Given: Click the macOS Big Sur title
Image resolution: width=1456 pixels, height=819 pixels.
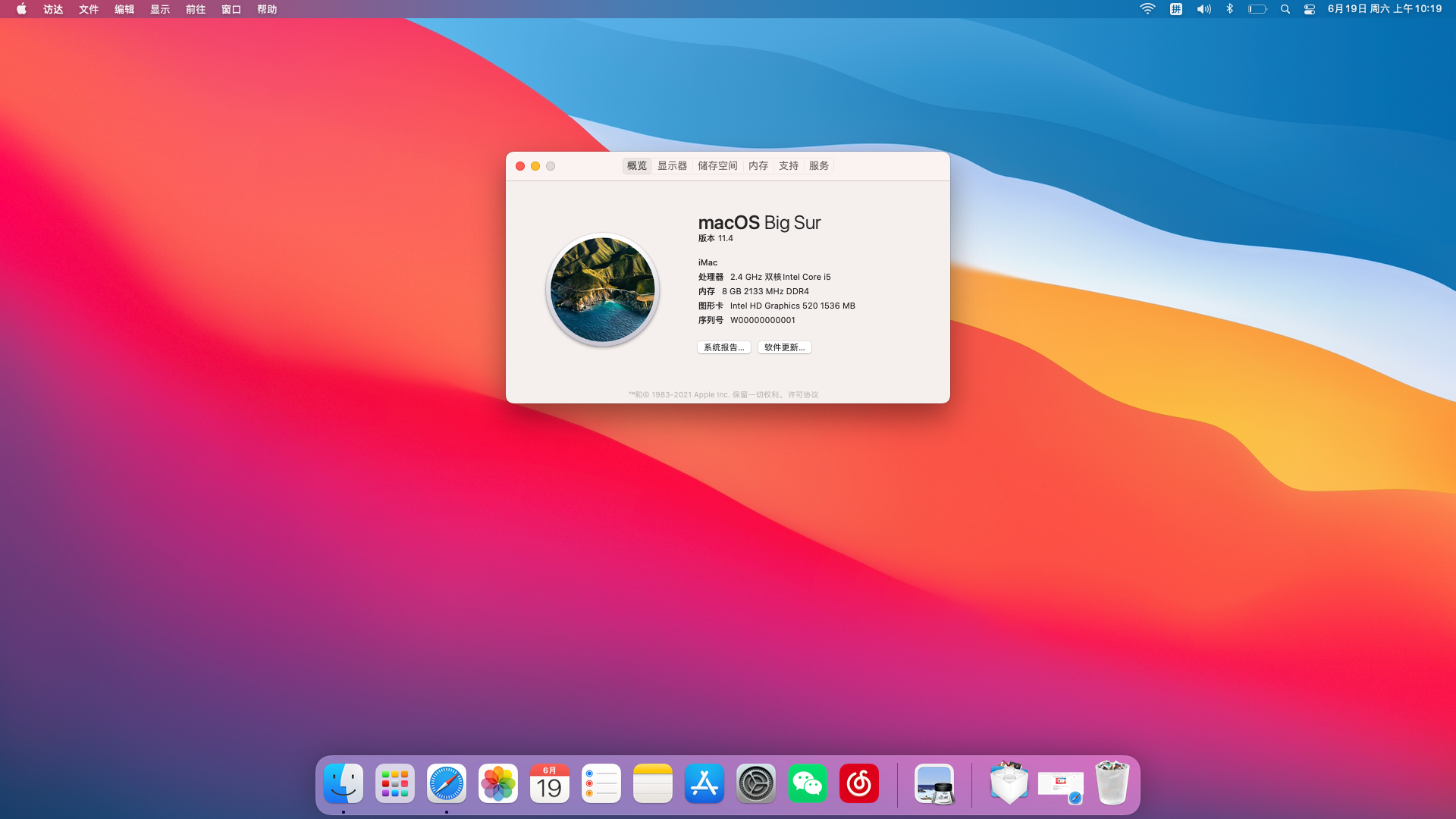Looking at the screenshot, I should (759, 223).
